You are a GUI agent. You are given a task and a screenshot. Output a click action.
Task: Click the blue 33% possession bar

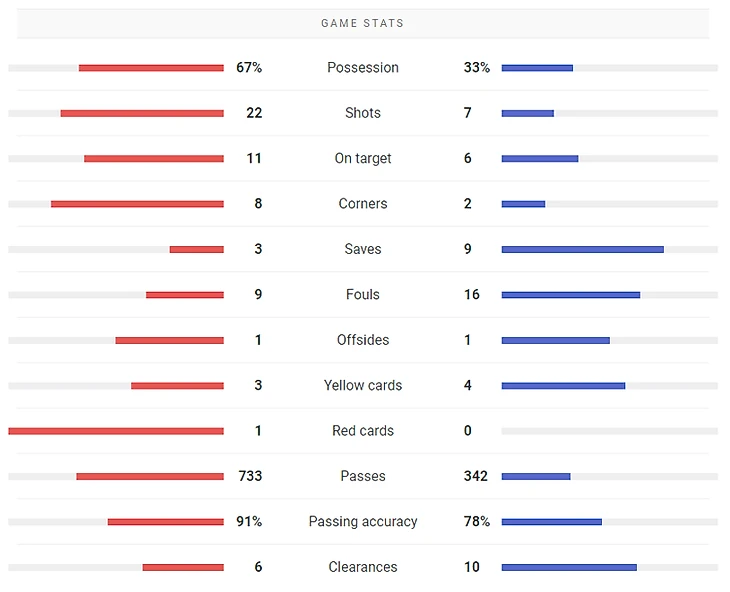point(537,68)
